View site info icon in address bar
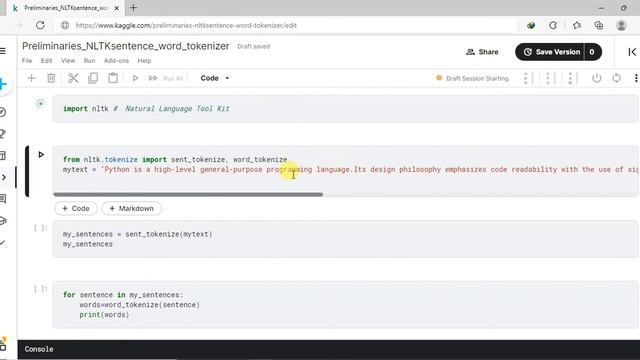The image size is (640, 360). tap(65, 25)
